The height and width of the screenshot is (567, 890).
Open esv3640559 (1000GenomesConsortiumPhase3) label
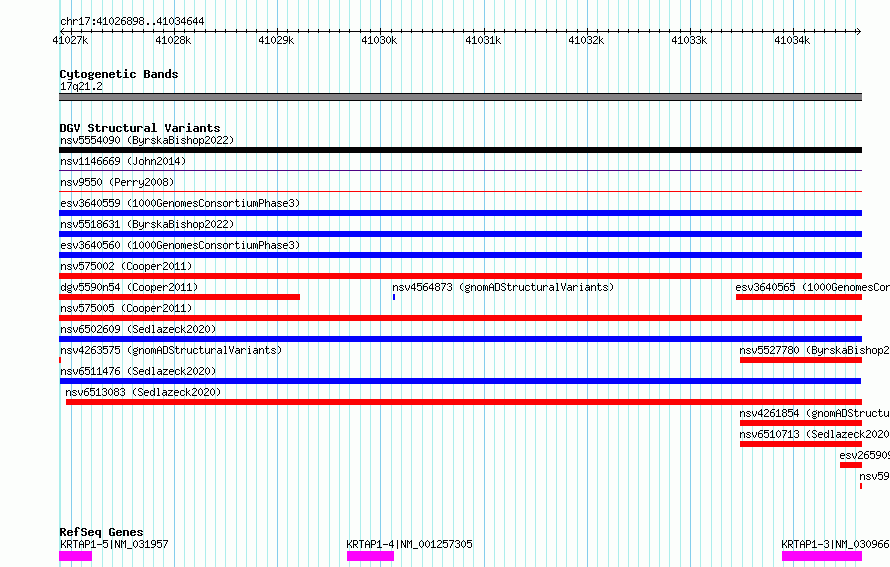(180, 203)
